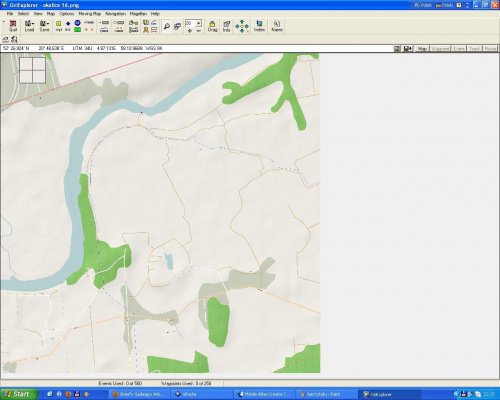This screenshot has height=400, width=500.
Task: Click the map overview grid thumbnail
Action: coord(33,70)
